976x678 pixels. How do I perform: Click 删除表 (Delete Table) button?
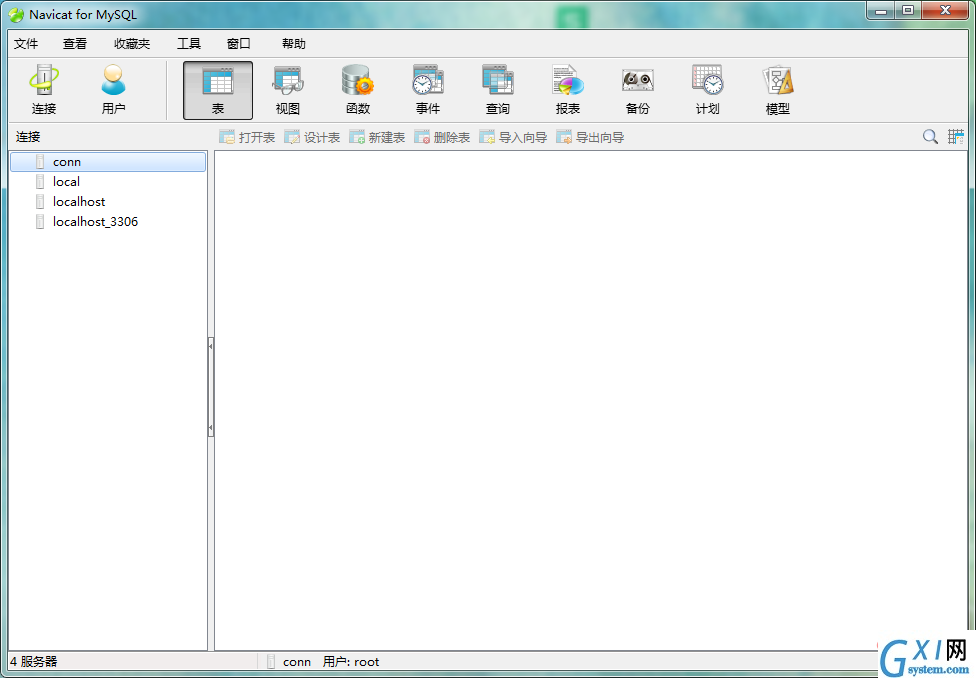tap(442, 138)
